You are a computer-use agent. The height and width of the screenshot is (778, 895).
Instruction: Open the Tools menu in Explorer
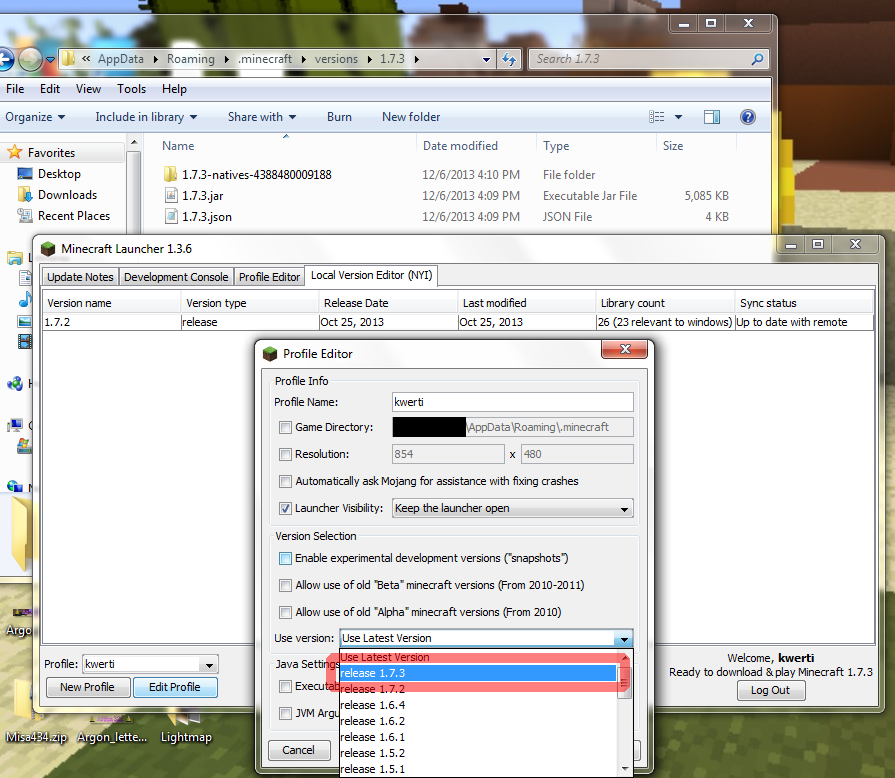(131, 89)
